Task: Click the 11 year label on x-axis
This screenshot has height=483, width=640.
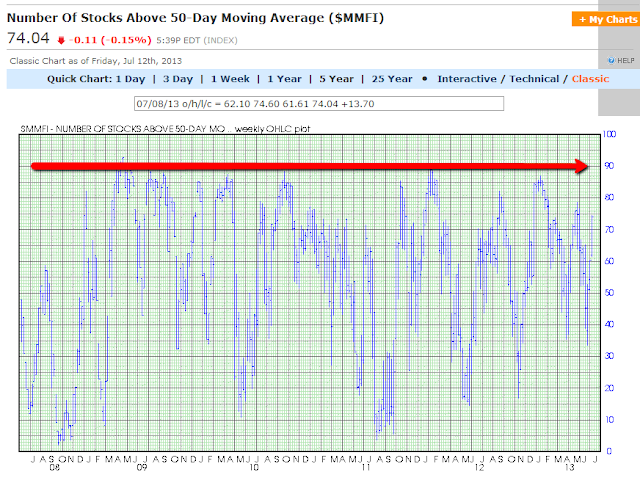Action: 365,467
